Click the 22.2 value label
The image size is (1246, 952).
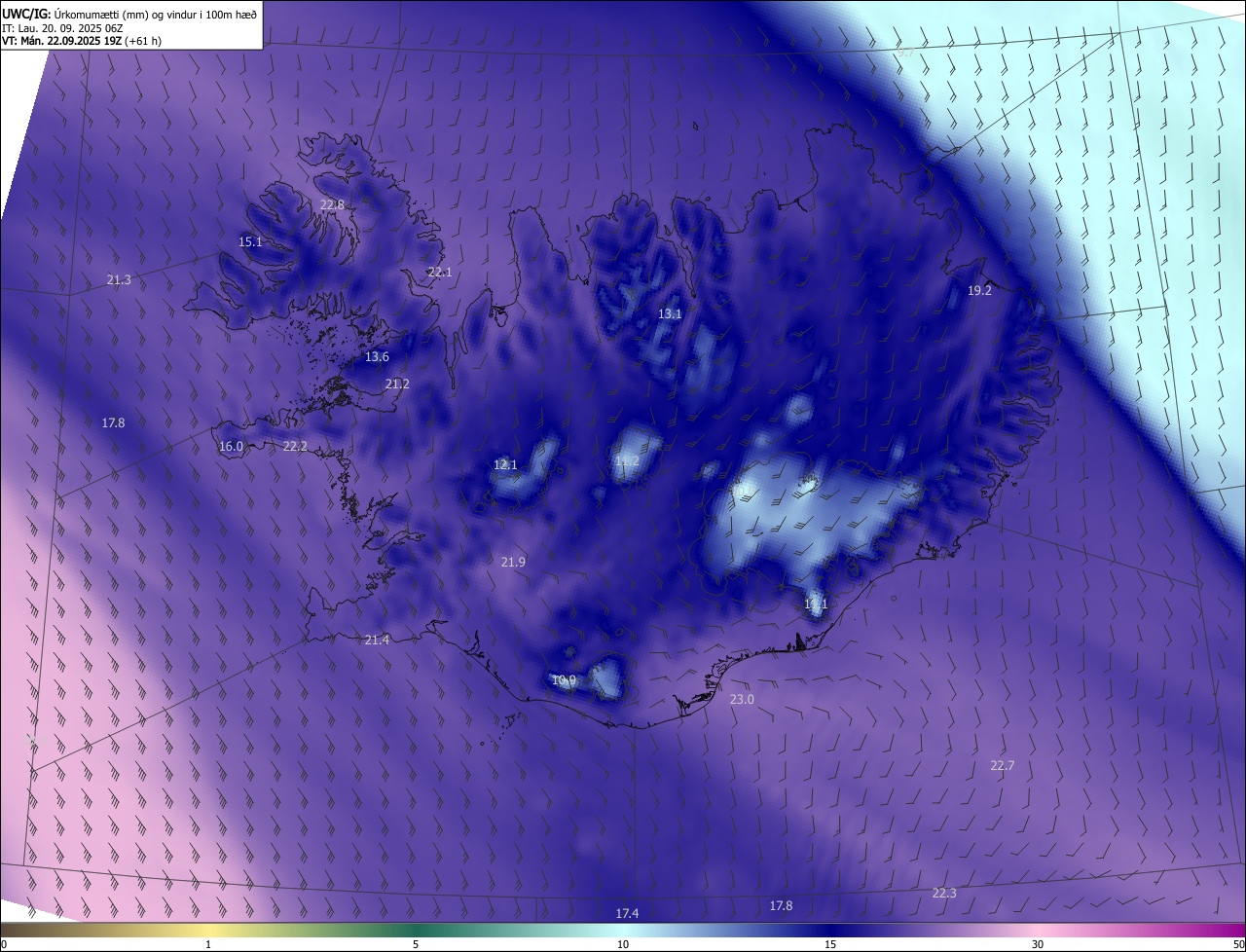(x=295, y=447)
